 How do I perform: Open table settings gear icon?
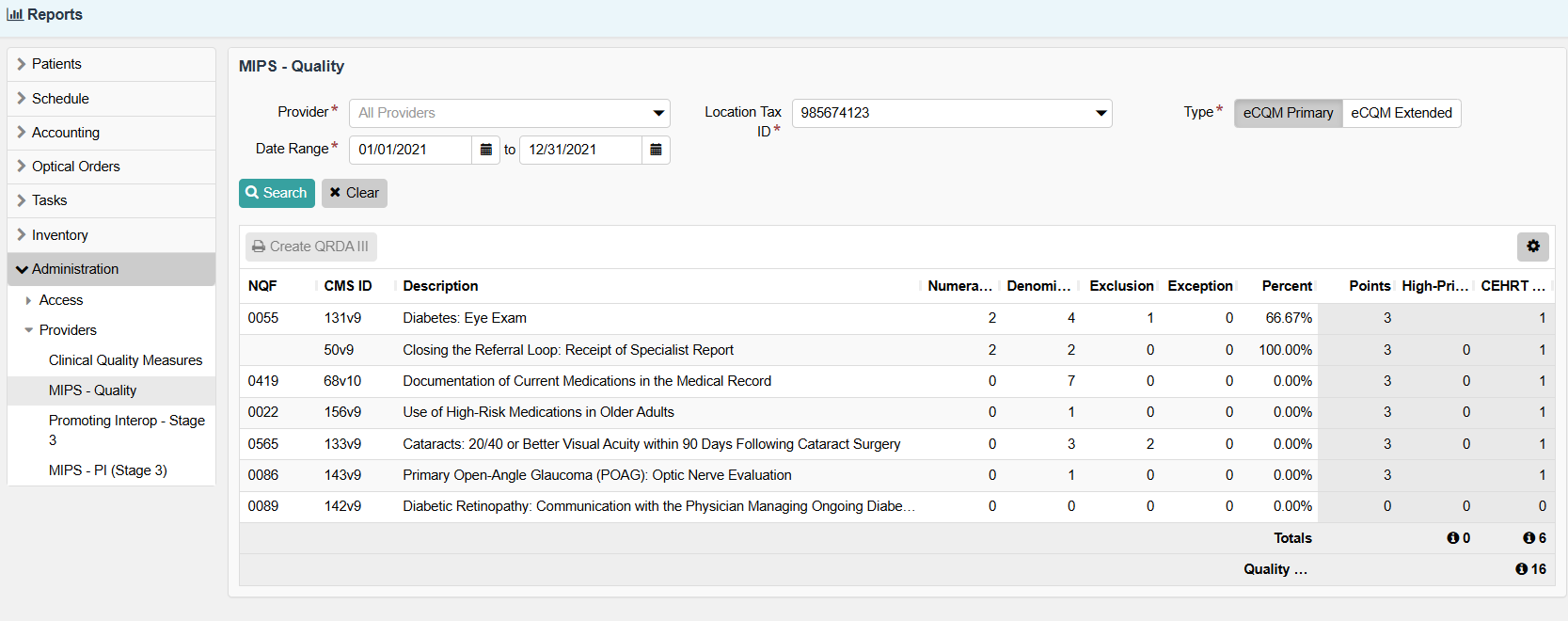click(x=1532, y=247)
